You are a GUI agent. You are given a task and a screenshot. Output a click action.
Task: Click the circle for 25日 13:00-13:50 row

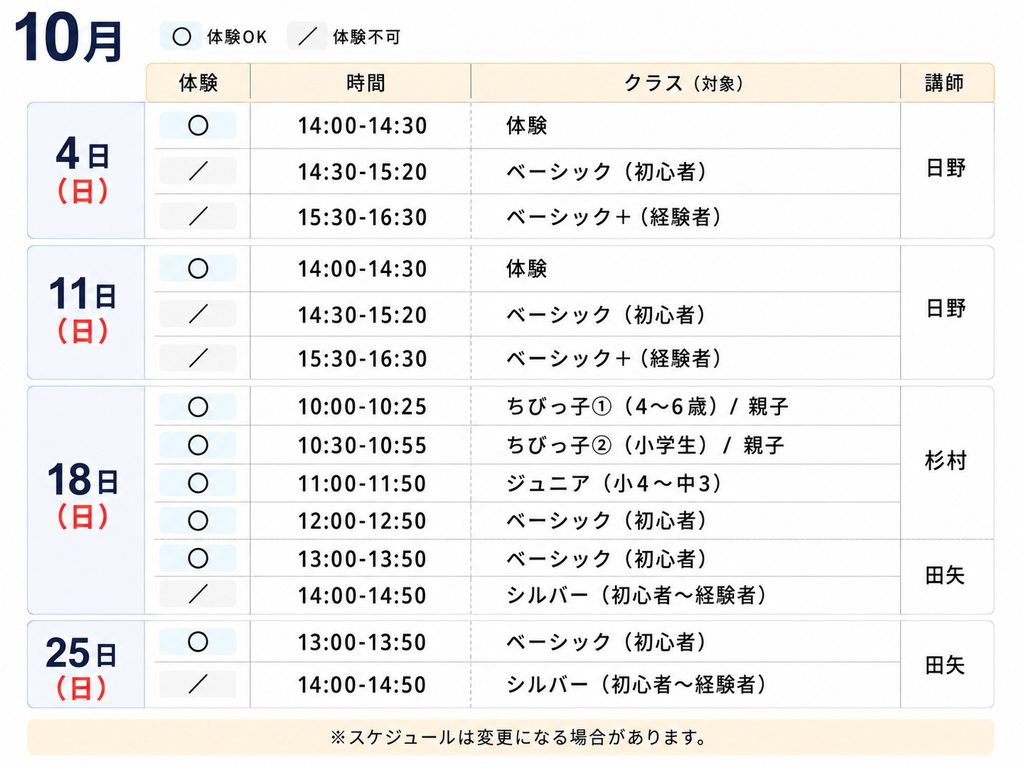[198, 642]
